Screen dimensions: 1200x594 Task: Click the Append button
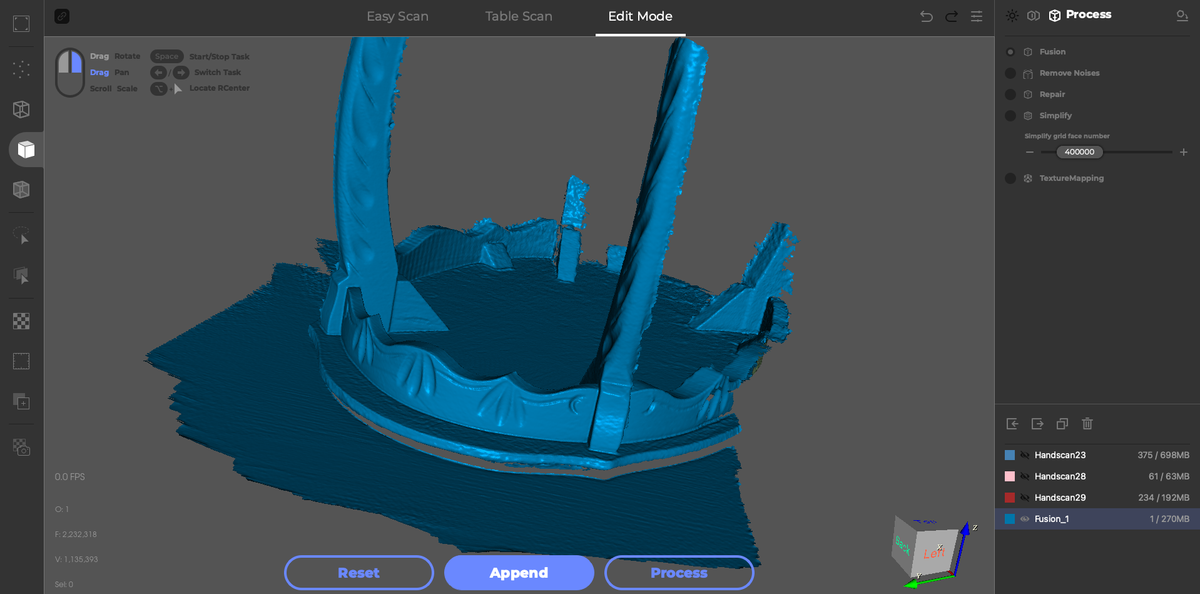tap(519, 572)
